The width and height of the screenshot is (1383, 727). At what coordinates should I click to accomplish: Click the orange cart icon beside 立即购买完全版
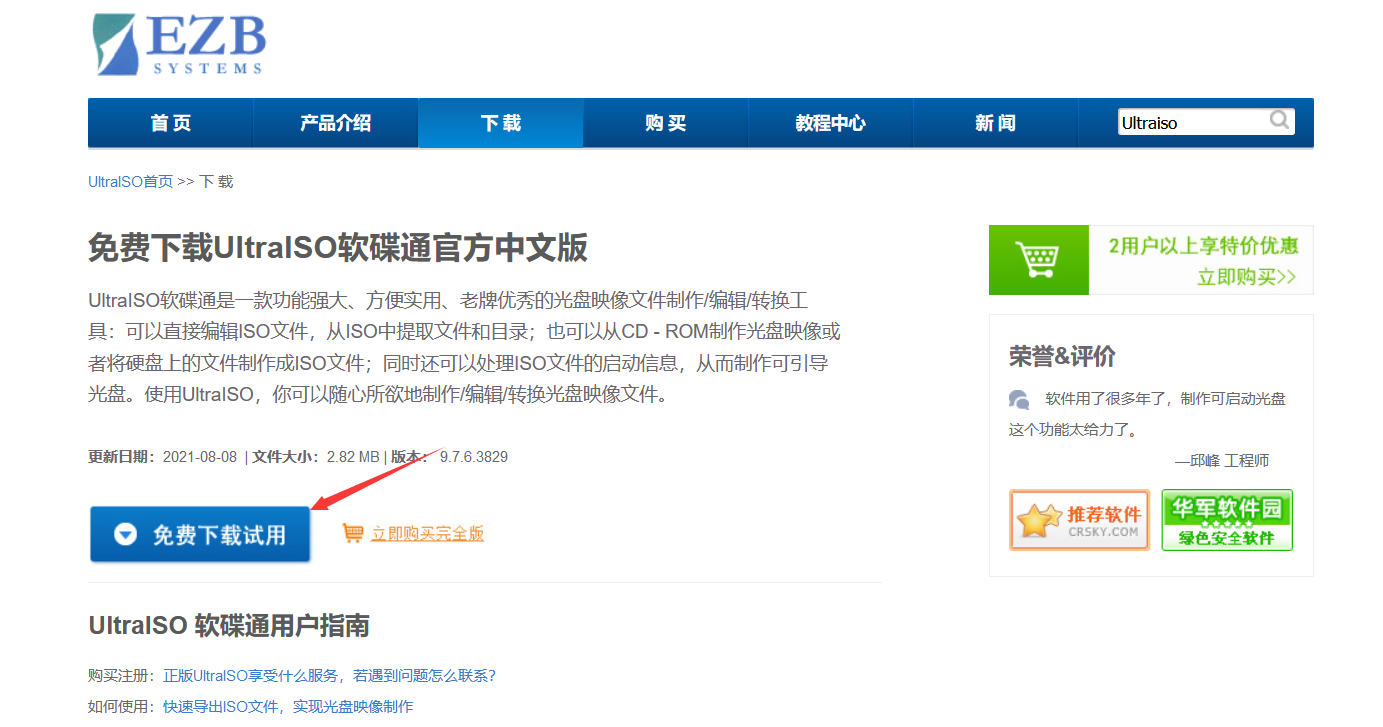click(352, 534)
